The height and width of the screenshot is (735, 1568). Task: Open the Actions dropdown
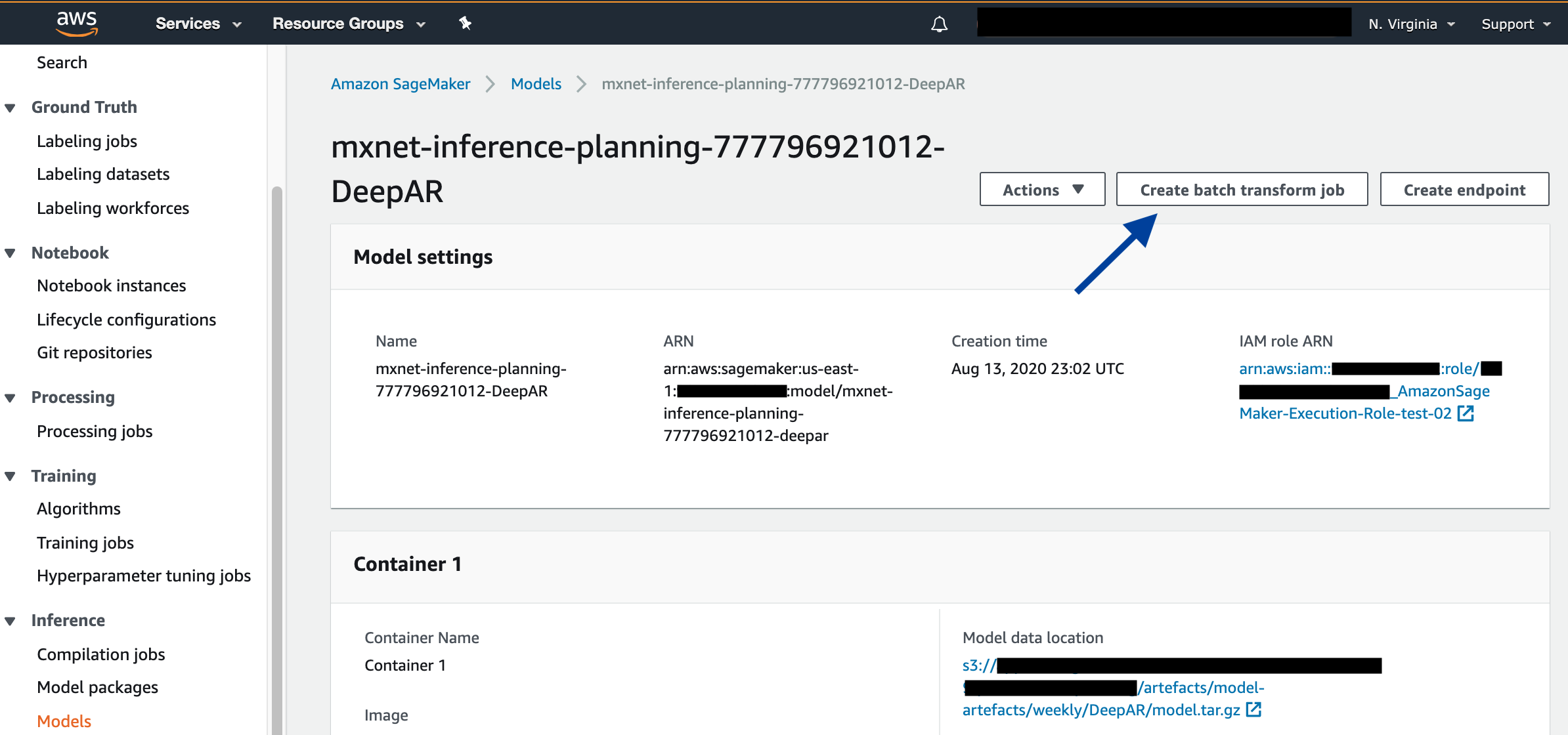coord(1042,190)
